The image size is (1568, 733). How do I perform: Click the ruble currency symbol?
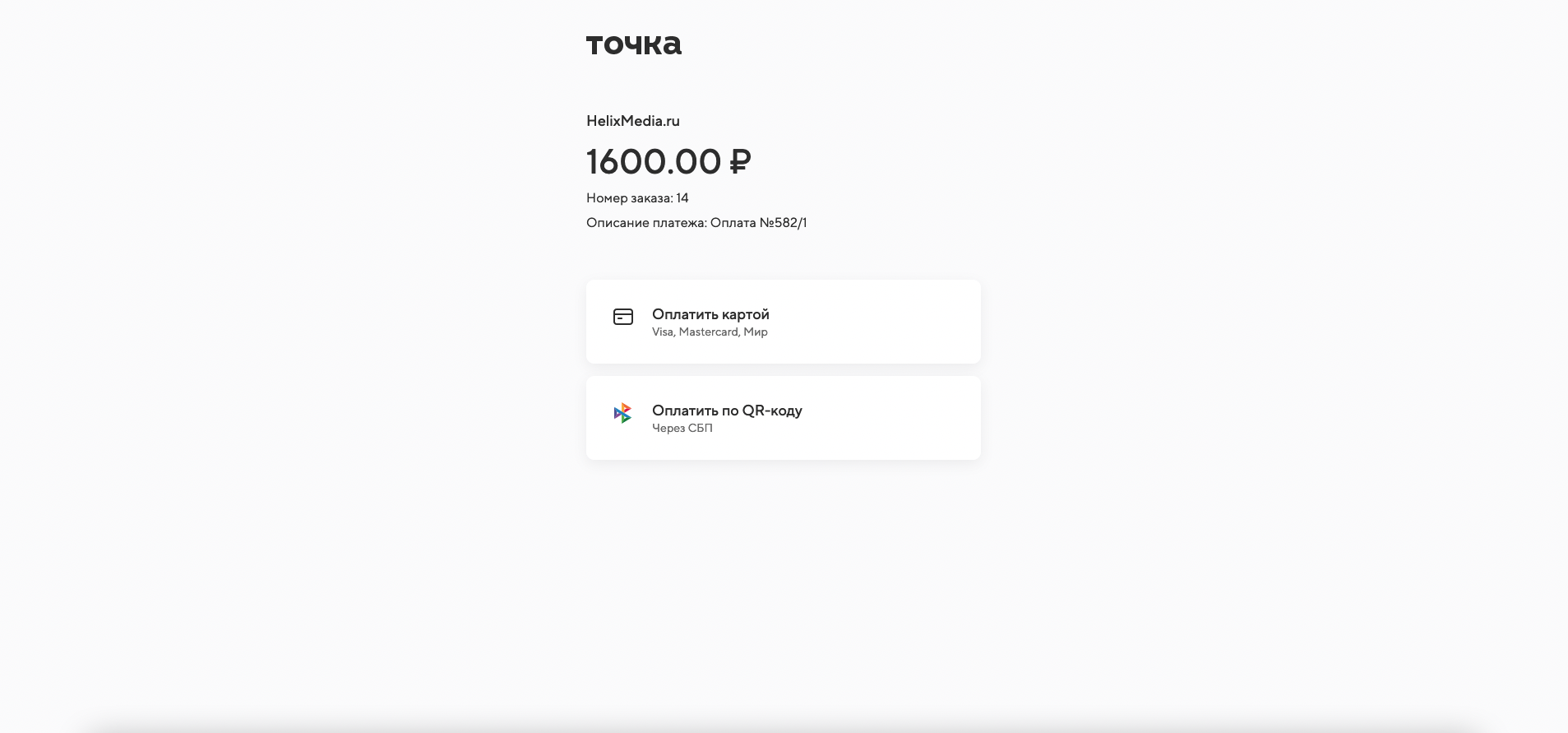point(740,161)
